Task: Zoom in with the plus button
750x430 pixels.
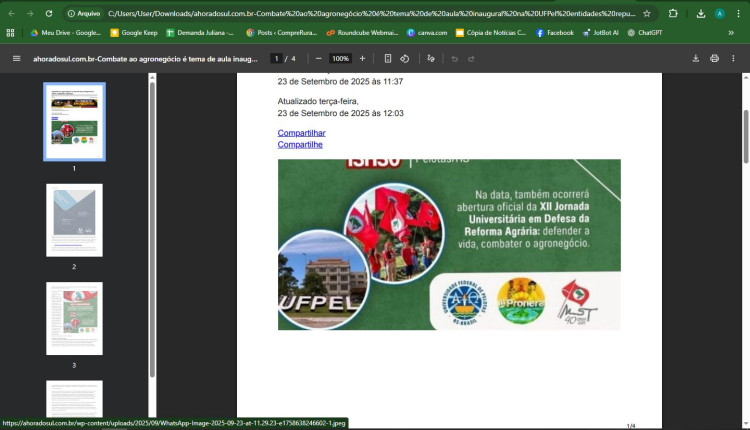Action: (362, 59)
